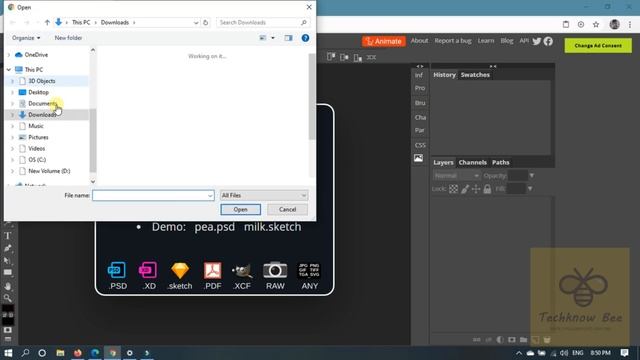Image resolution: width=640 pixels, height=360 pixels.
Task: Open the image preview side panel icon
Action: 419,158
